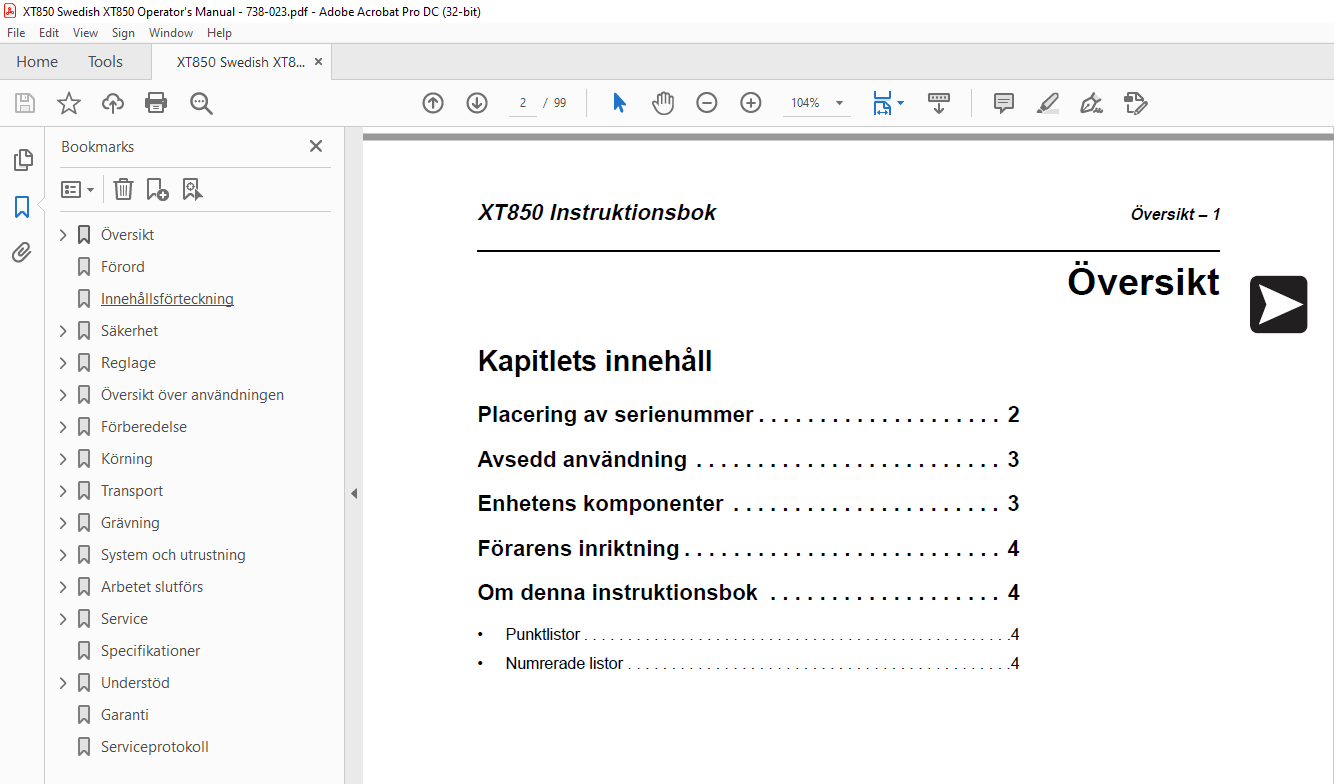Image resolution: width=1334 pixels, height=784 pixels.
Task: Open the View menu
Action: (85, 33)
